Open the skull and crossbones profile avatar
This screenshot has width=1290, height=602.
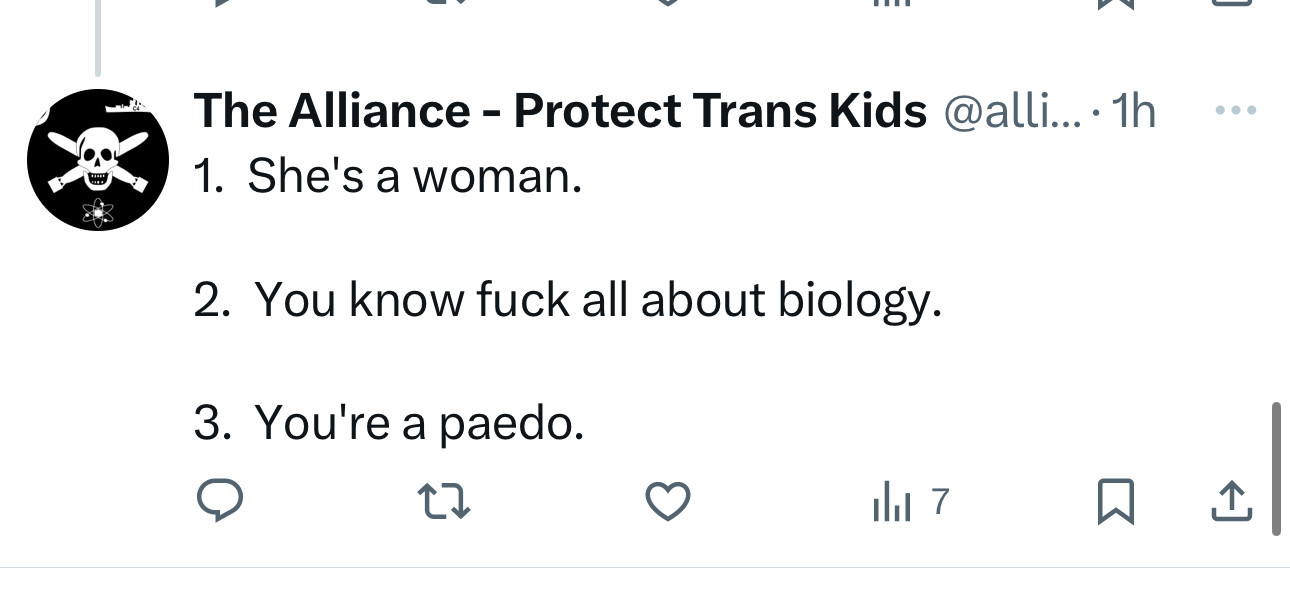97,160
